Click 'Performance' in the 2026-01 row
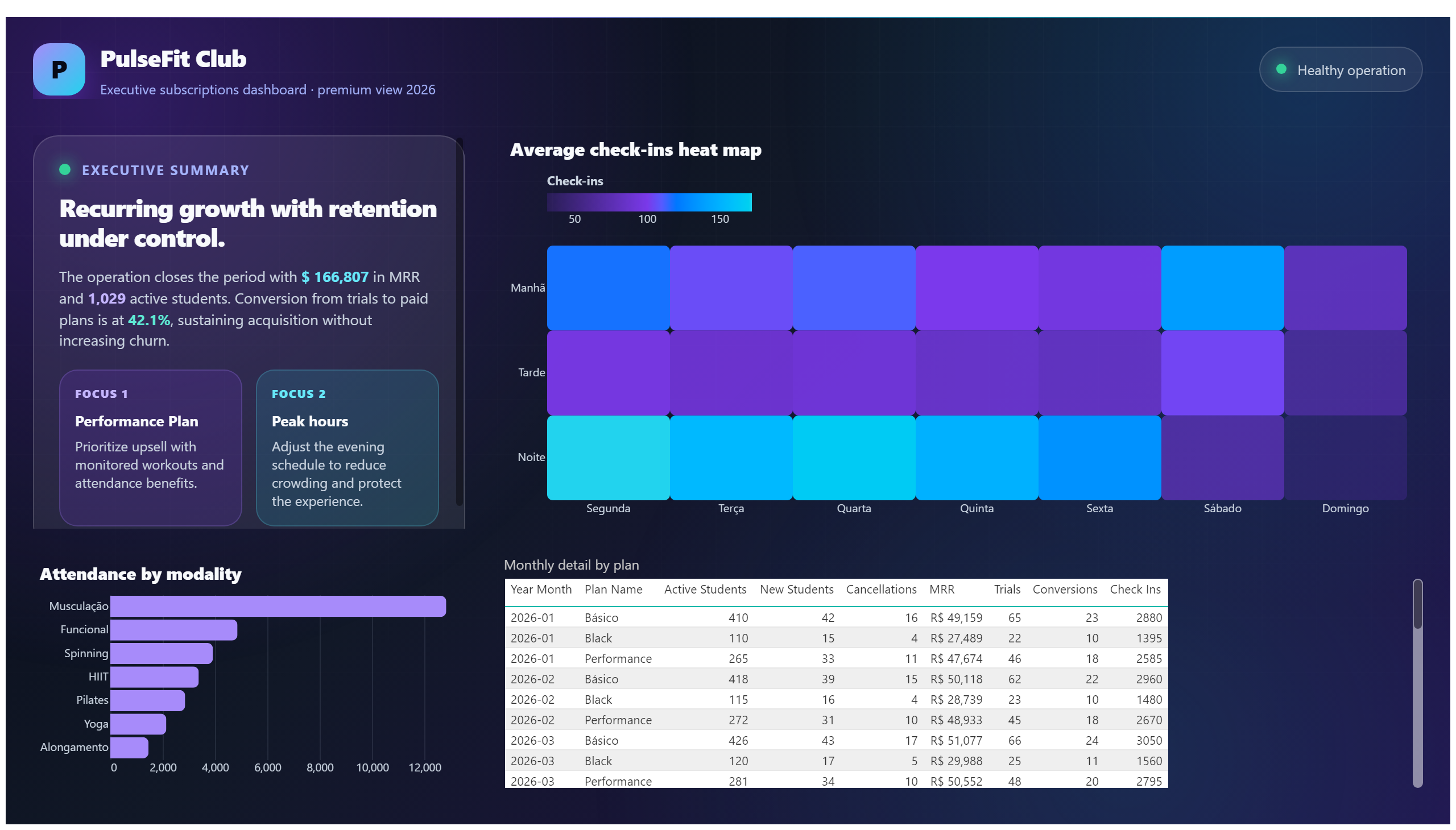Screen dimensions: 1456x830 [618, 659]
